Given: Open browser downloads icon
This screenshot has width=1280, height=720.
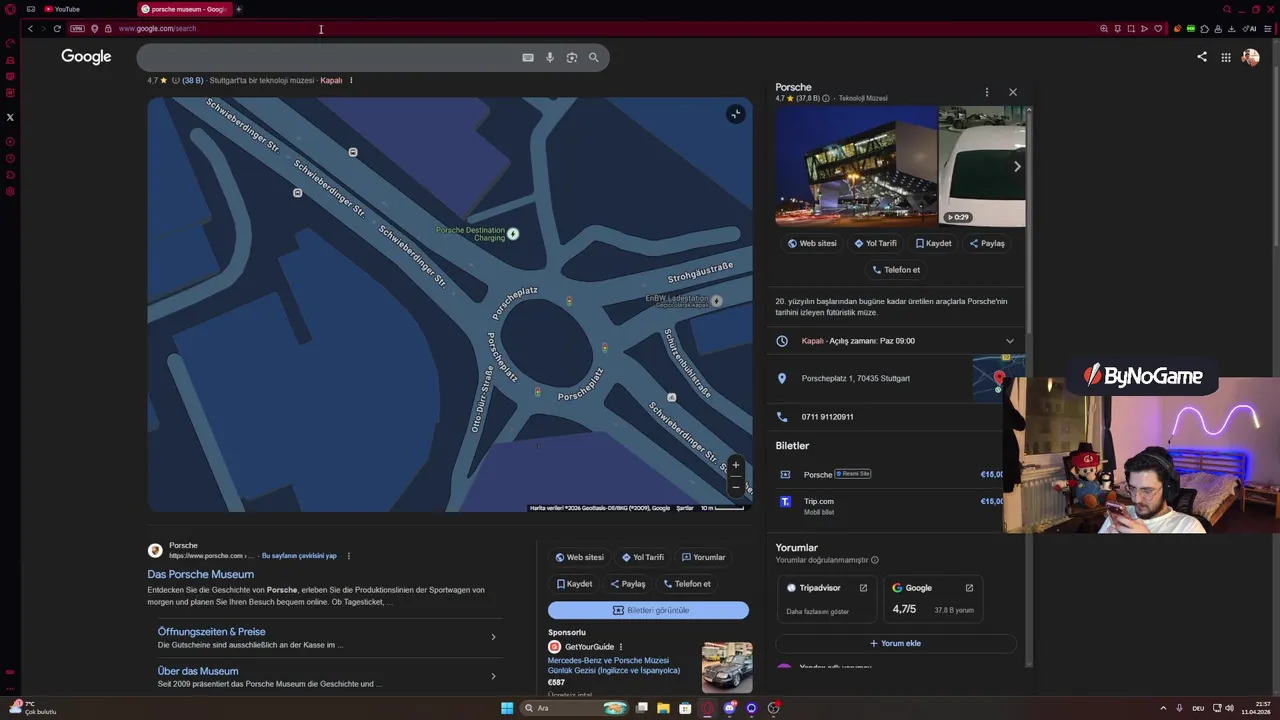Looking at the screenshot, I should coord(1231,28).
